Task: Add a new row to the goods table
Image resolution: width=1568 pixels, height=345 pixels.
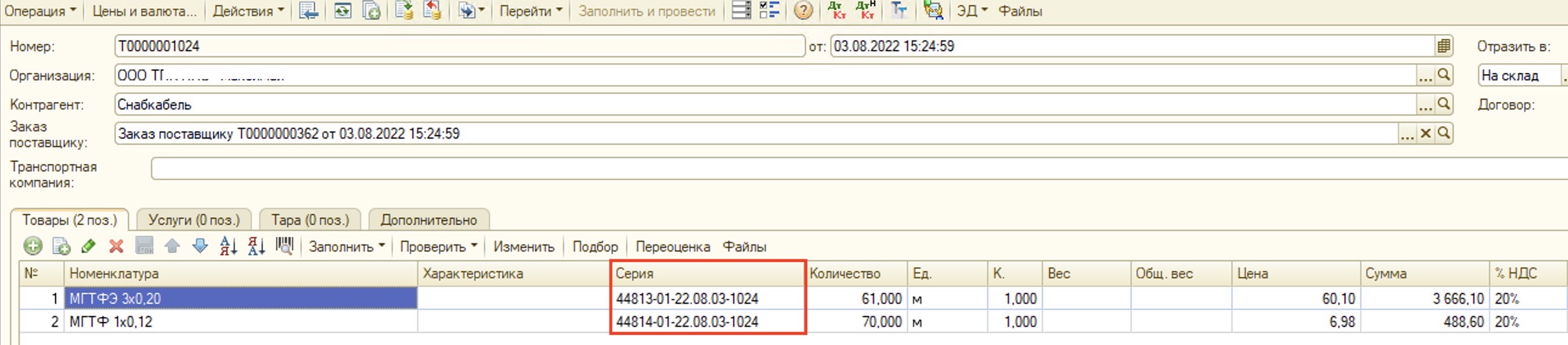Action: click(33, 247)
